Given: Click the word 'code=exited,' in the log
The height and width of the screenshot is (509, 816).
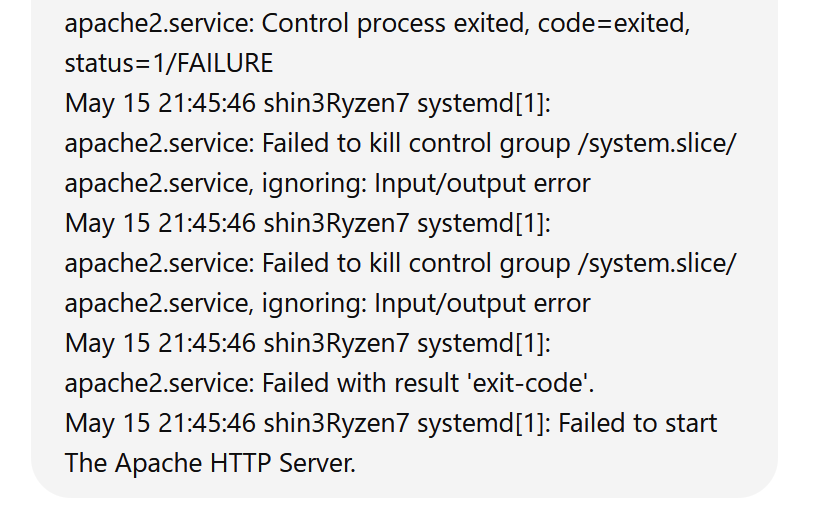Looking at the screenshot, I should [x=614, y=23].
